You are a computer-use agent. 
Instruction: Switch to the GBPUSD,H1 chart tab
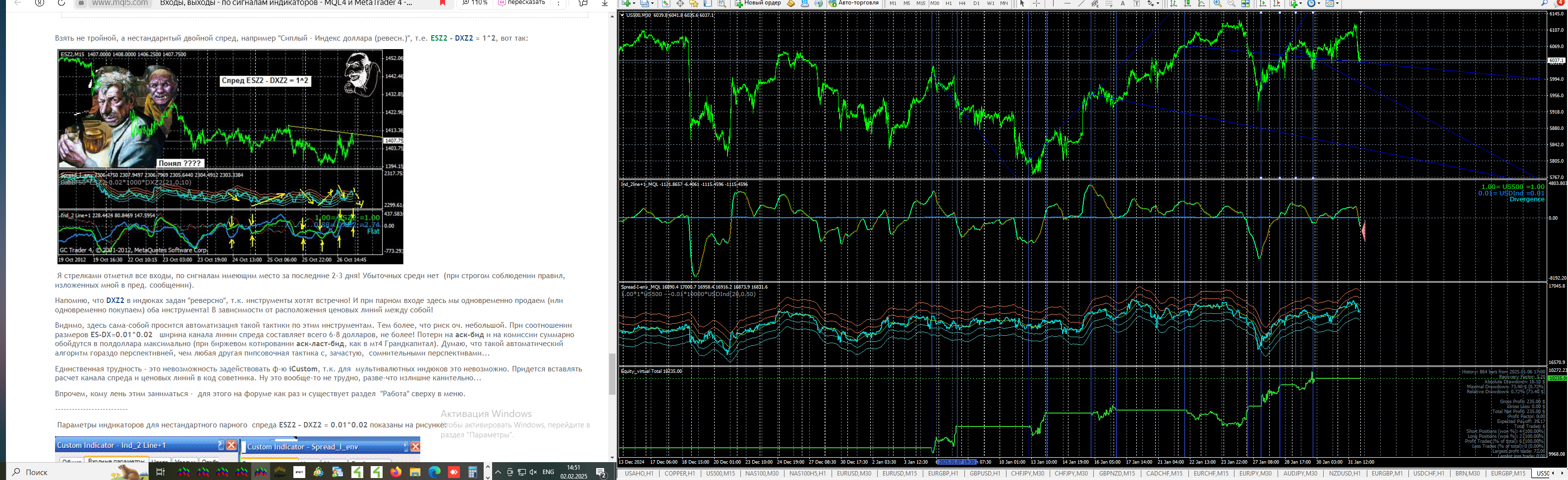pos(985,473)
